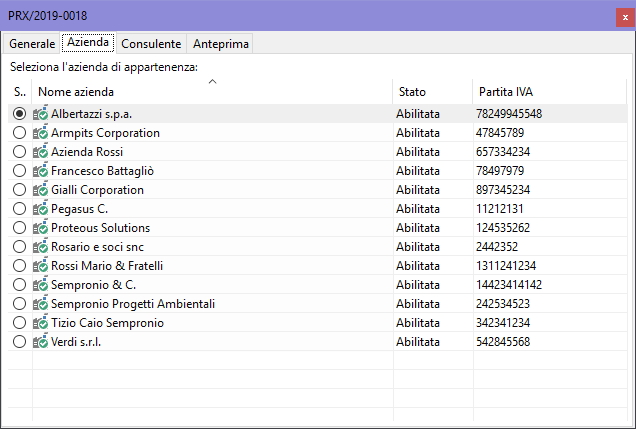
Task: Click the icon next to Proteus Solutions
Action: 41,228
